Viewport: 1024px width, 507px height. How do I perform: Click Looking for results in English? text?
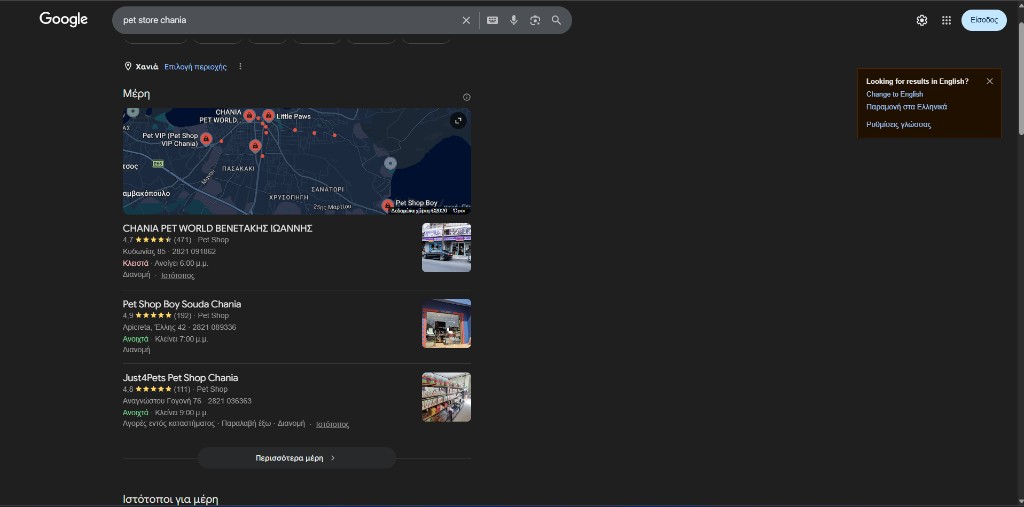pyautogui.click(x=917, y=82)
